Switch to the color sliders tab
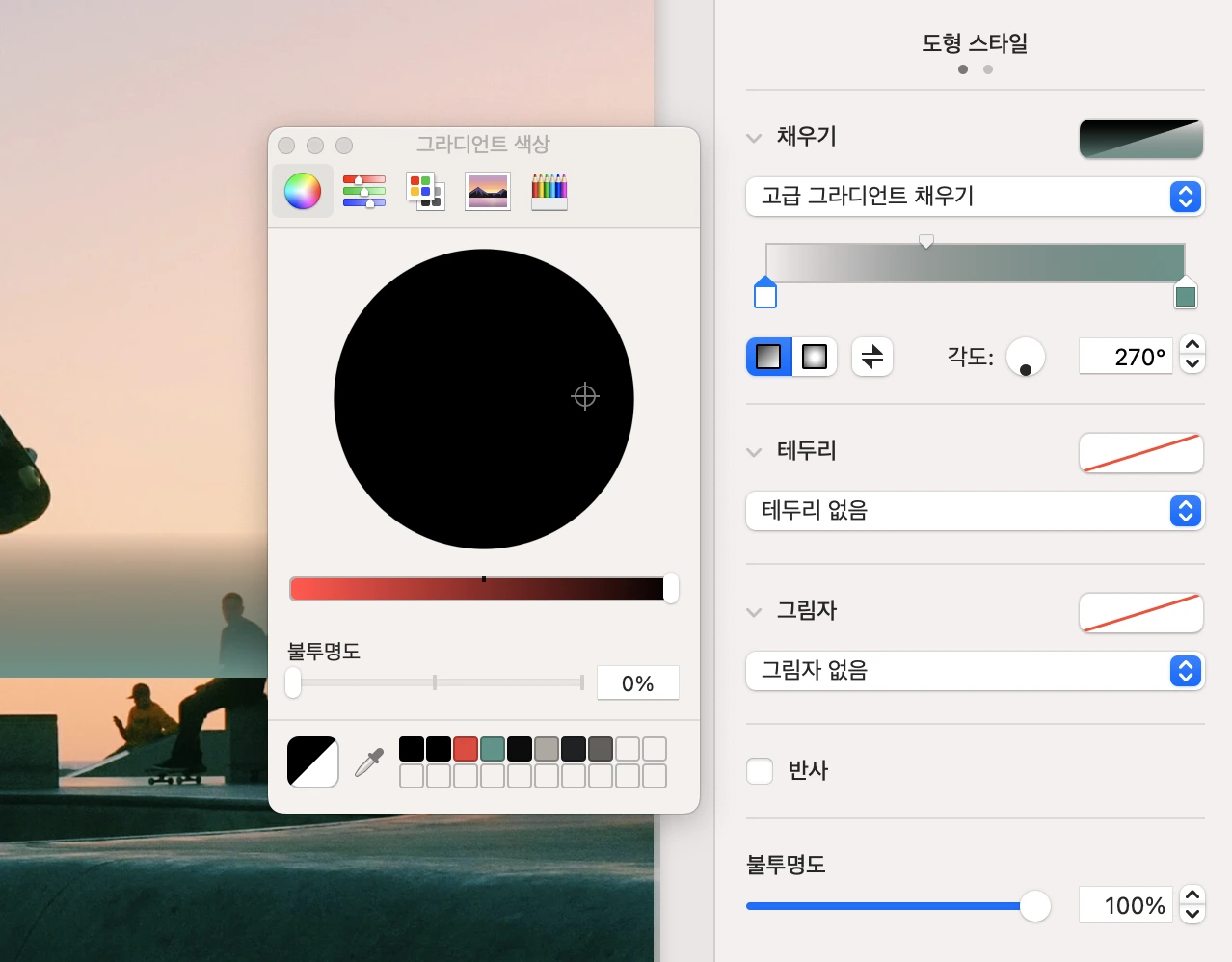Image resolution: width=1232 pixels, height=962 pixels. (364, 191)
